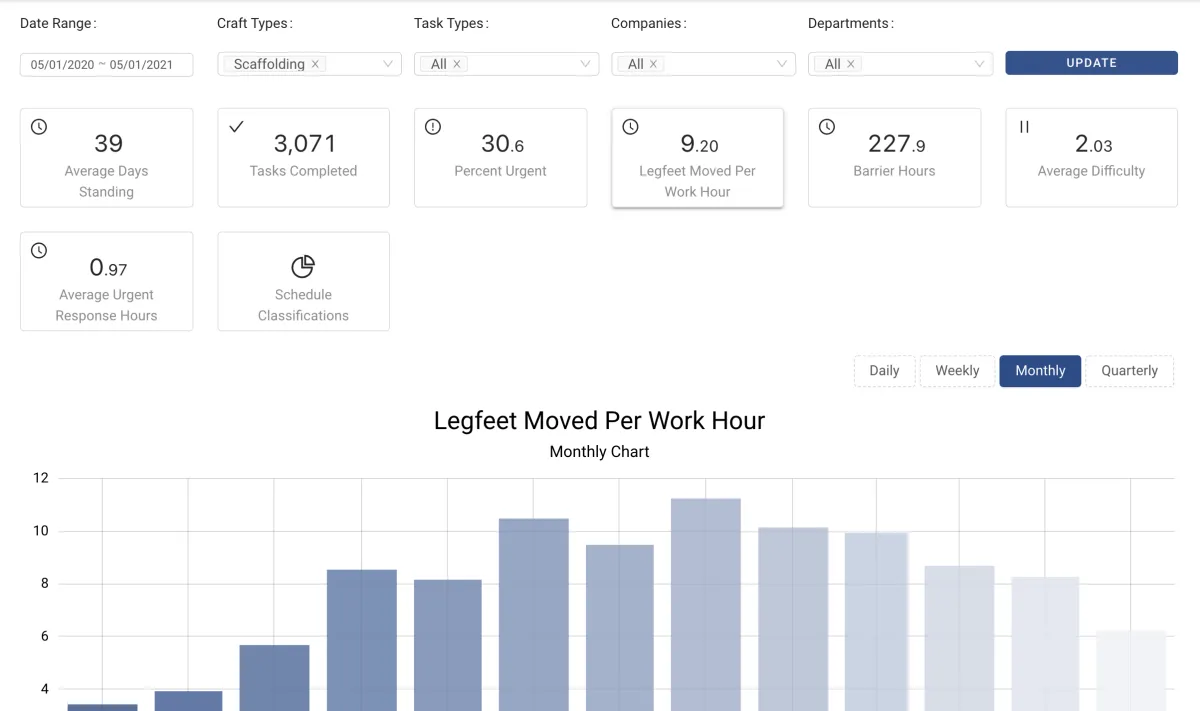Switch the chart view to Daily
Viewport: 1200px width, 711px height.
click(884, 370)
